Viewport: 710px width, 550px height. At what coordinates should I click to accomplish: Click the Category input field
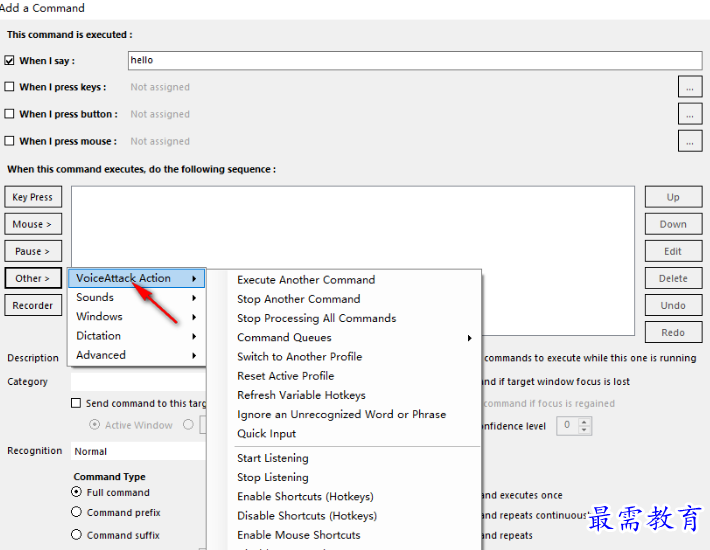click(x=138, y=382)
